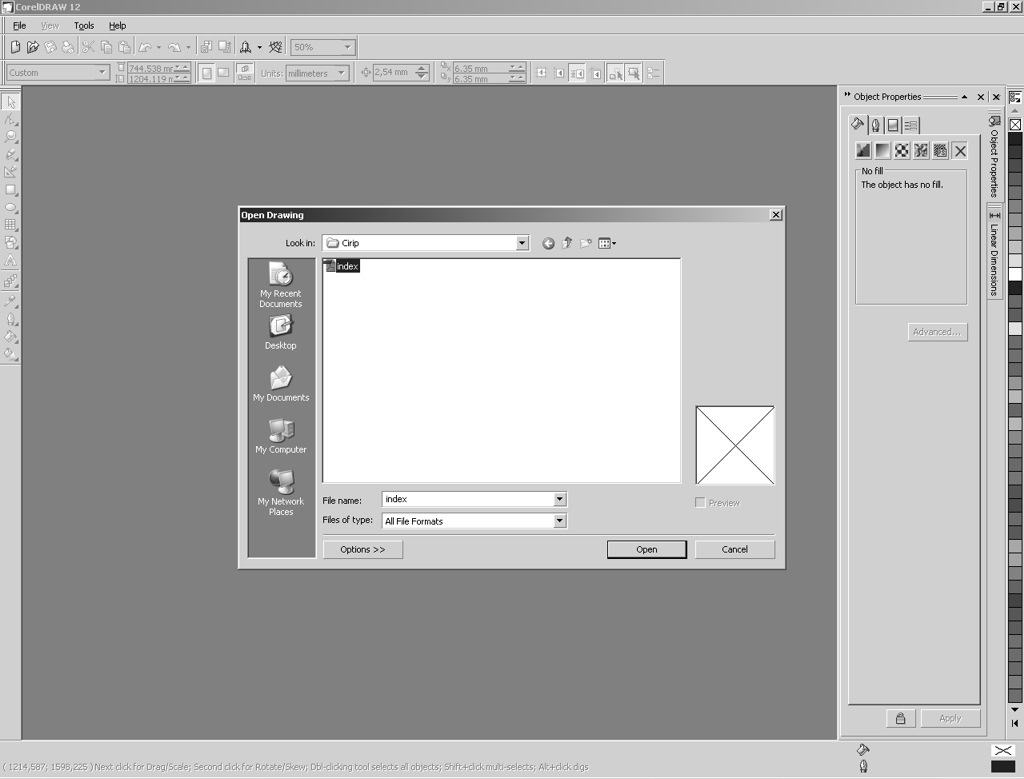Select the Outline pen tool

(x=10, y=319)
